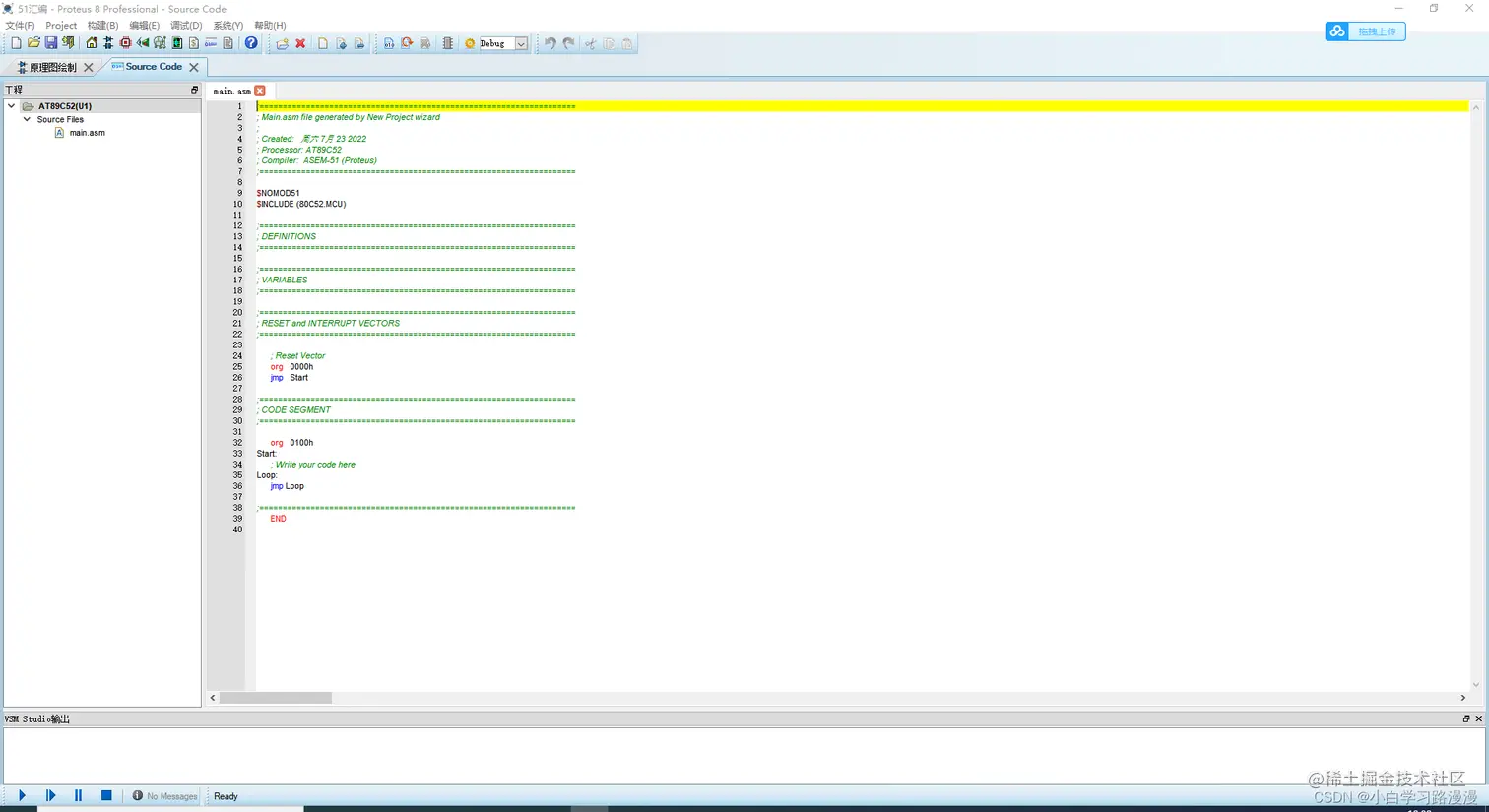Screen dimensions: 1489x812
Task: Click the Source Code toolbar icon
Action: click(211, 43)
